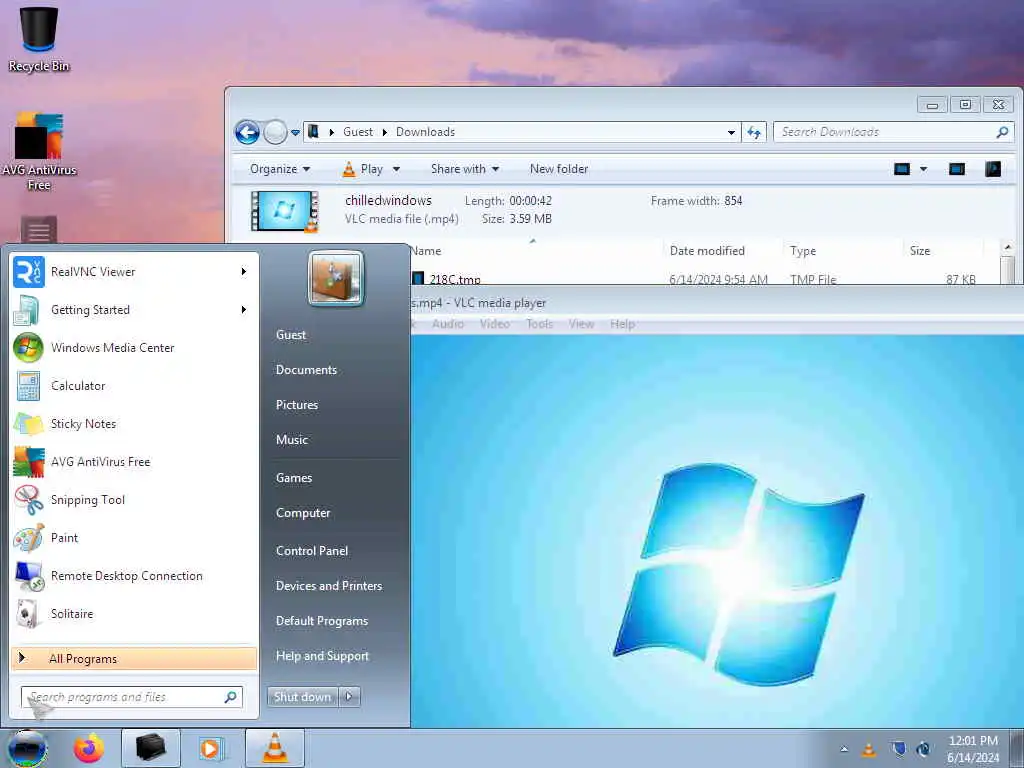
Task: Click the taskbar clock showing 12:01 PM
Action: pyautogui.click(x=973, y=749)
